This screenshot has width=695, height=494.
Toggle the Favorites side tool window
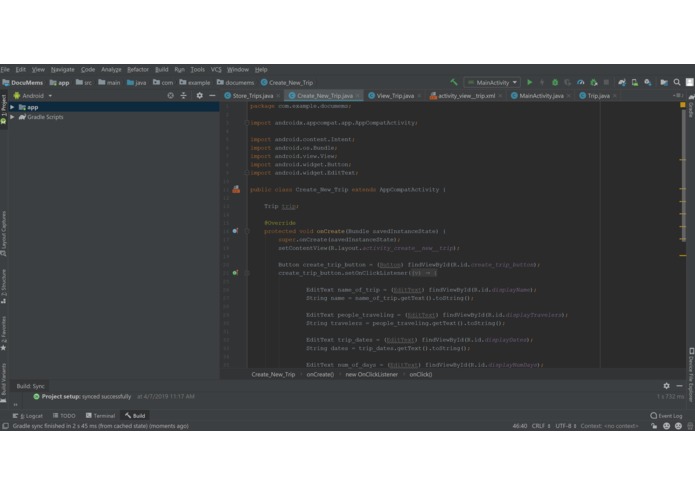[x=4, y=334]
